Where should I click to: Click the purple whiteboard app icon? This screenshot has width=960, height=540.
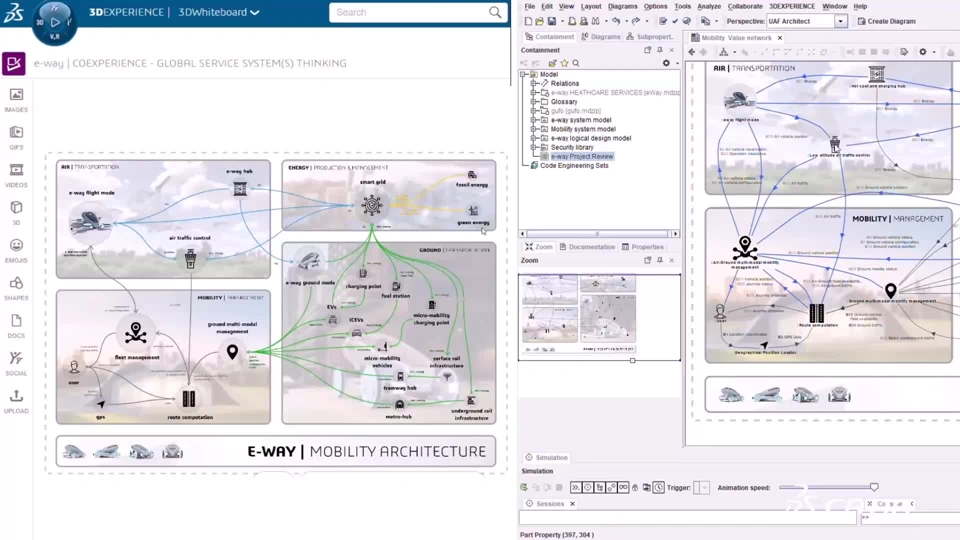click(x=13, y=63)
